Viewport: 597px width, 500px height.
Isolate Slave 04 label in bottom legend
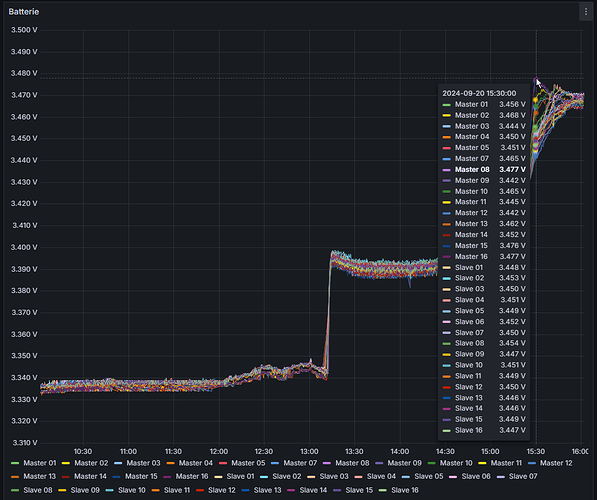[381, 476]
